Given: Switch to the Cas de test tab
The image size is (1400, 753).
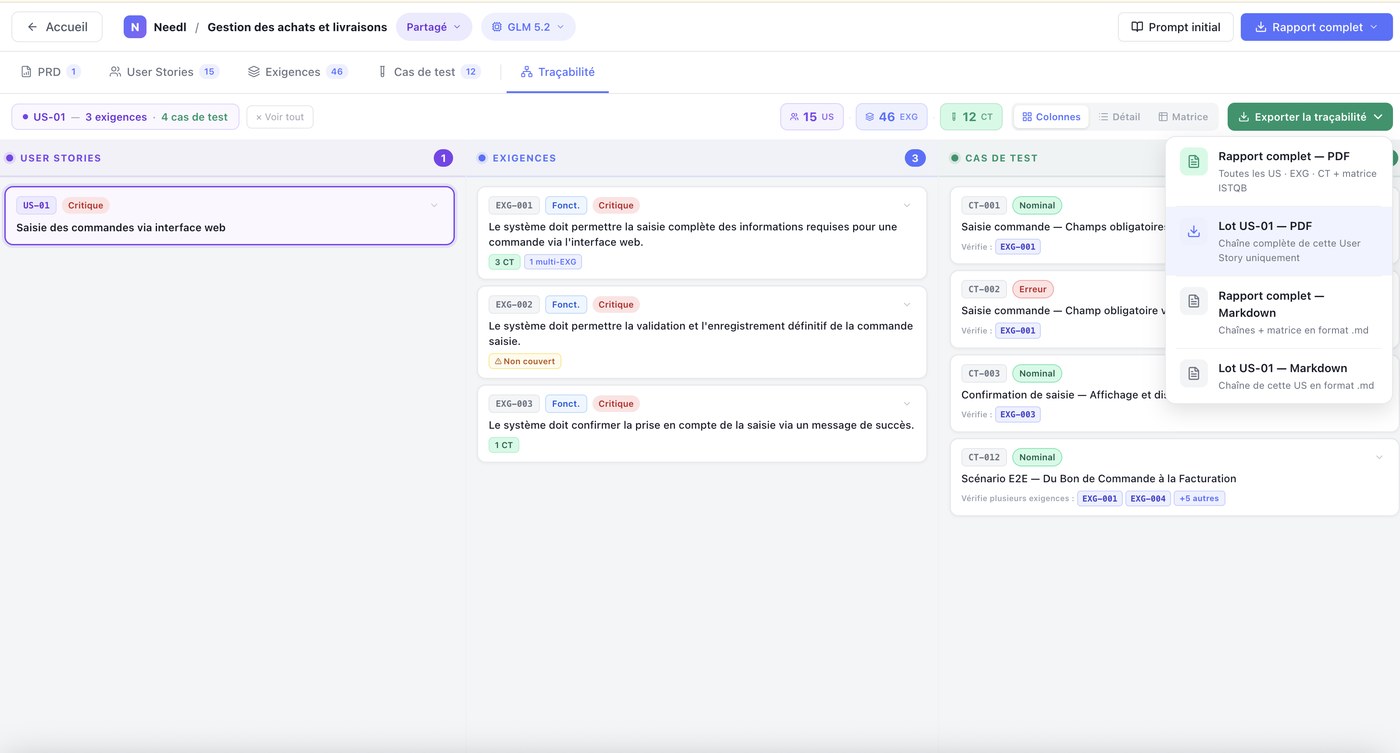Looking at the screenshot, I should click(x=429, y=72).
